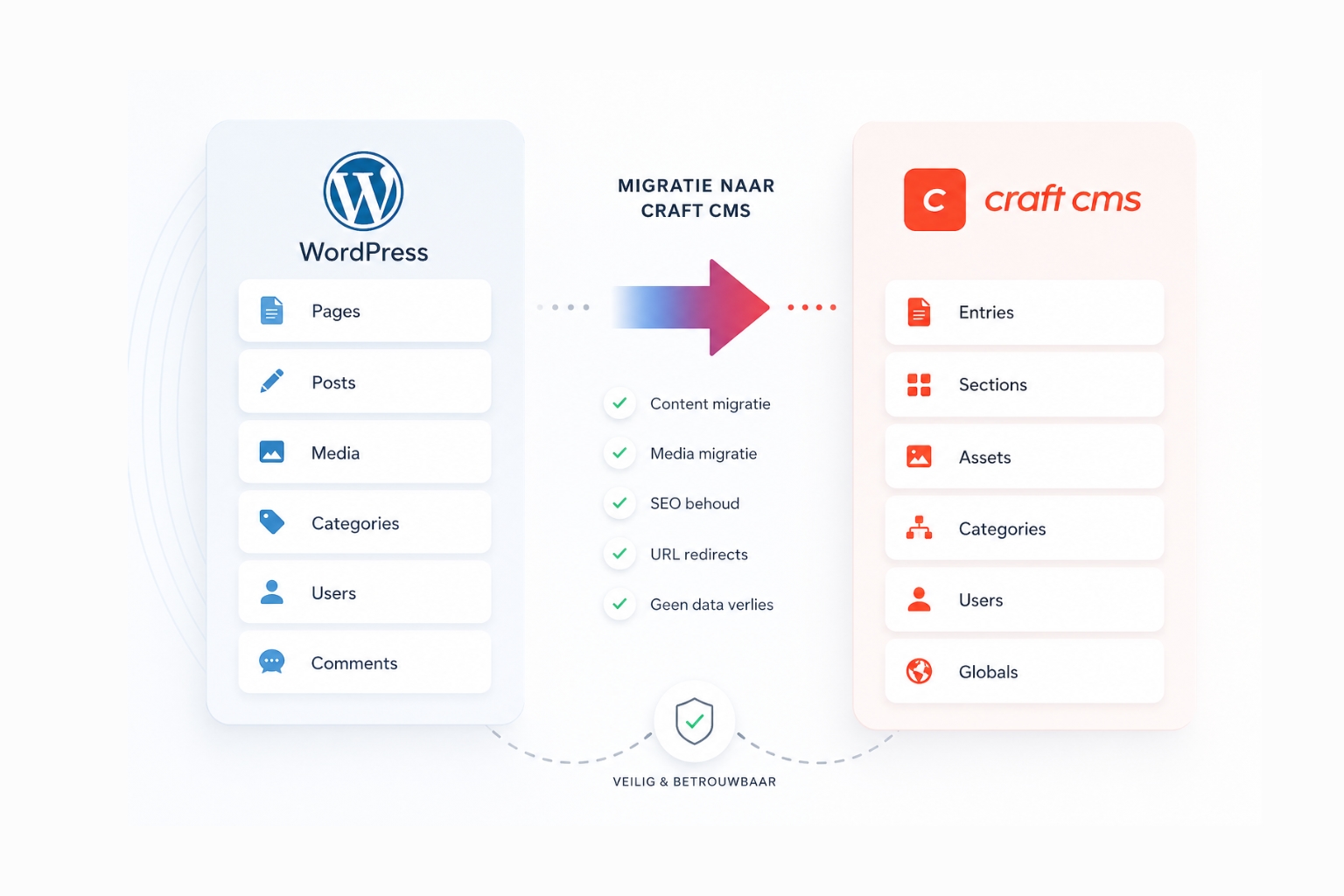Image resolution: width=1344 pixels, height=896 pixels.
Task: Click the Pages document icon in WordPress
Action: click(x=272, y=311)
